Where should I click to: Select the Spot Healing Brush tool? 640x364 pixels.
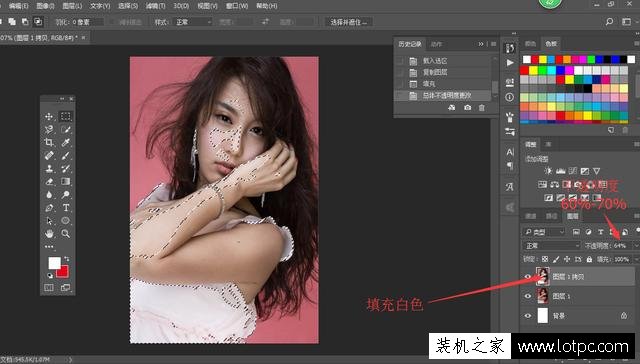(x=49, y=155)
